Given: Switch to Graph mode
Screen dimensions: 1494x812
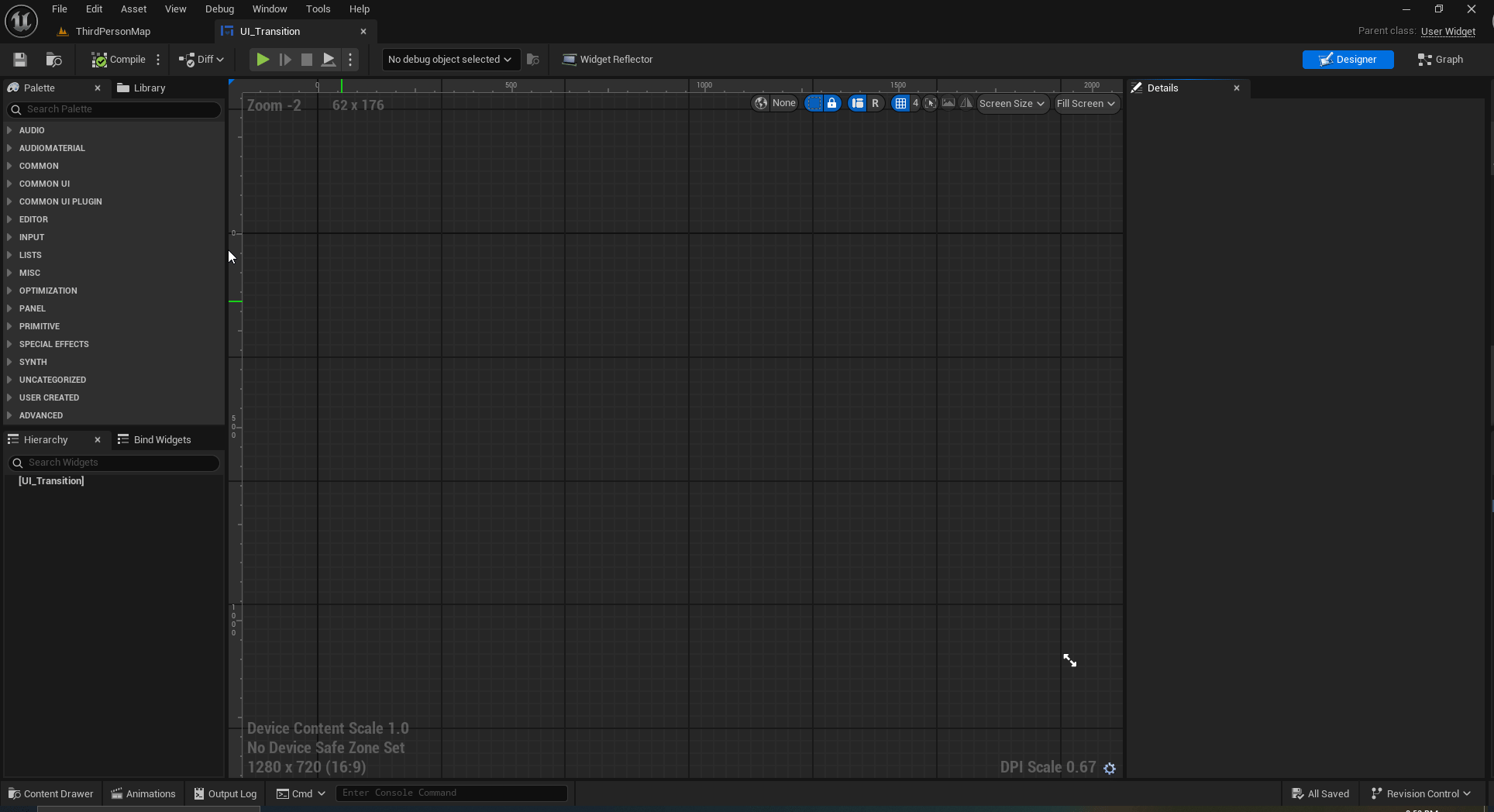Looking at the screenshot, I should (1441, 60).
